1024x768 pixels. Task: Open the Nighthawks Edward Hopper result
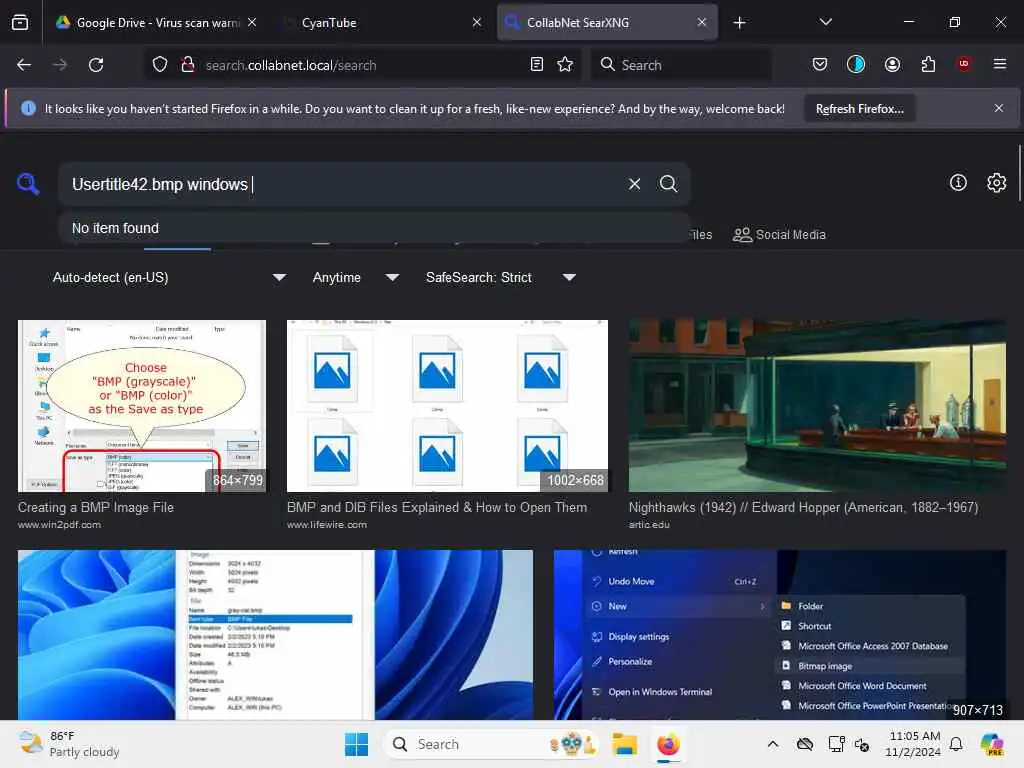coord(803,507)
